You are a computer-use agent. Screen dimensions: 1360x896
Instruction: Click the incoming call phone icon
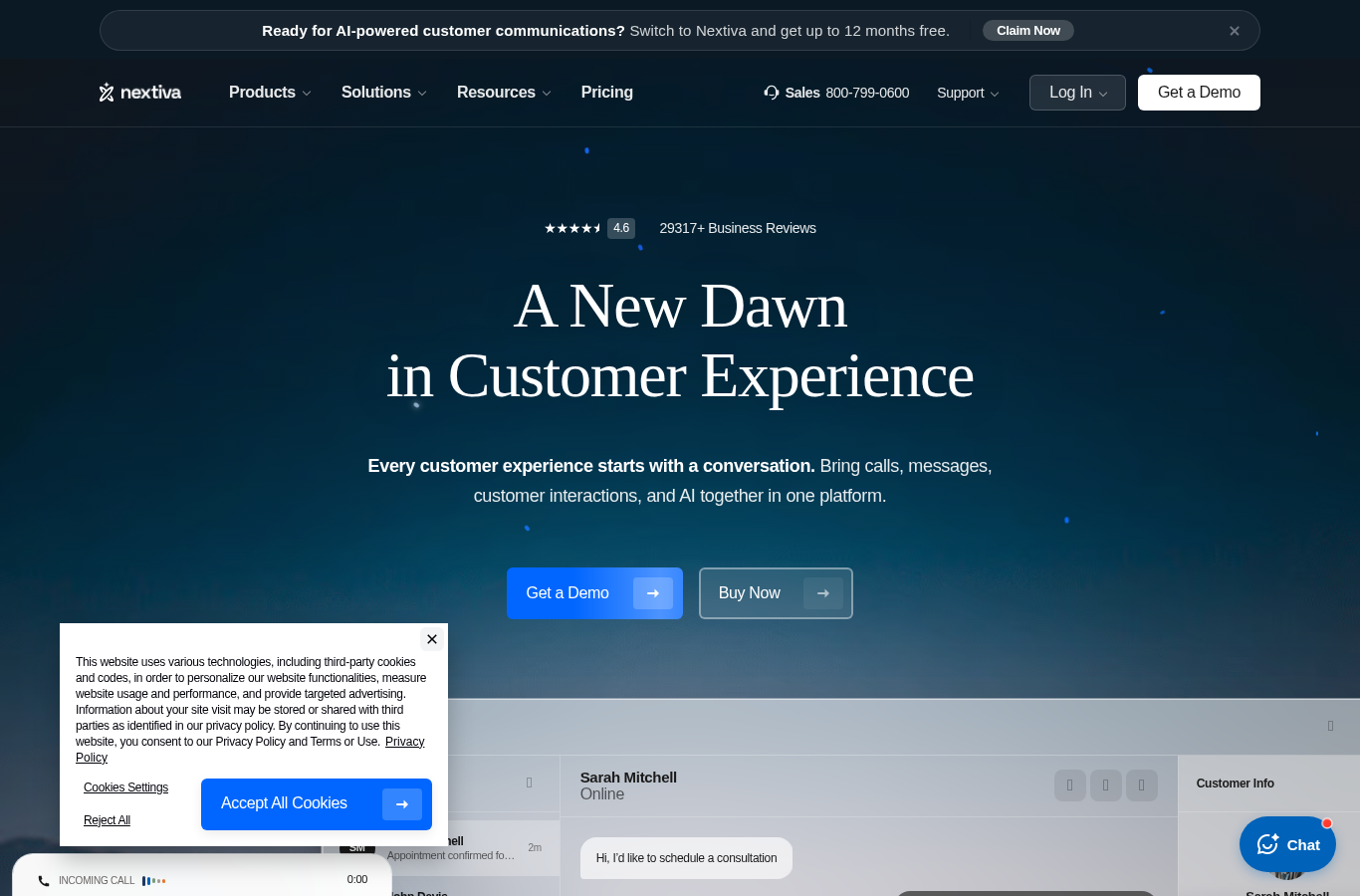44,881
